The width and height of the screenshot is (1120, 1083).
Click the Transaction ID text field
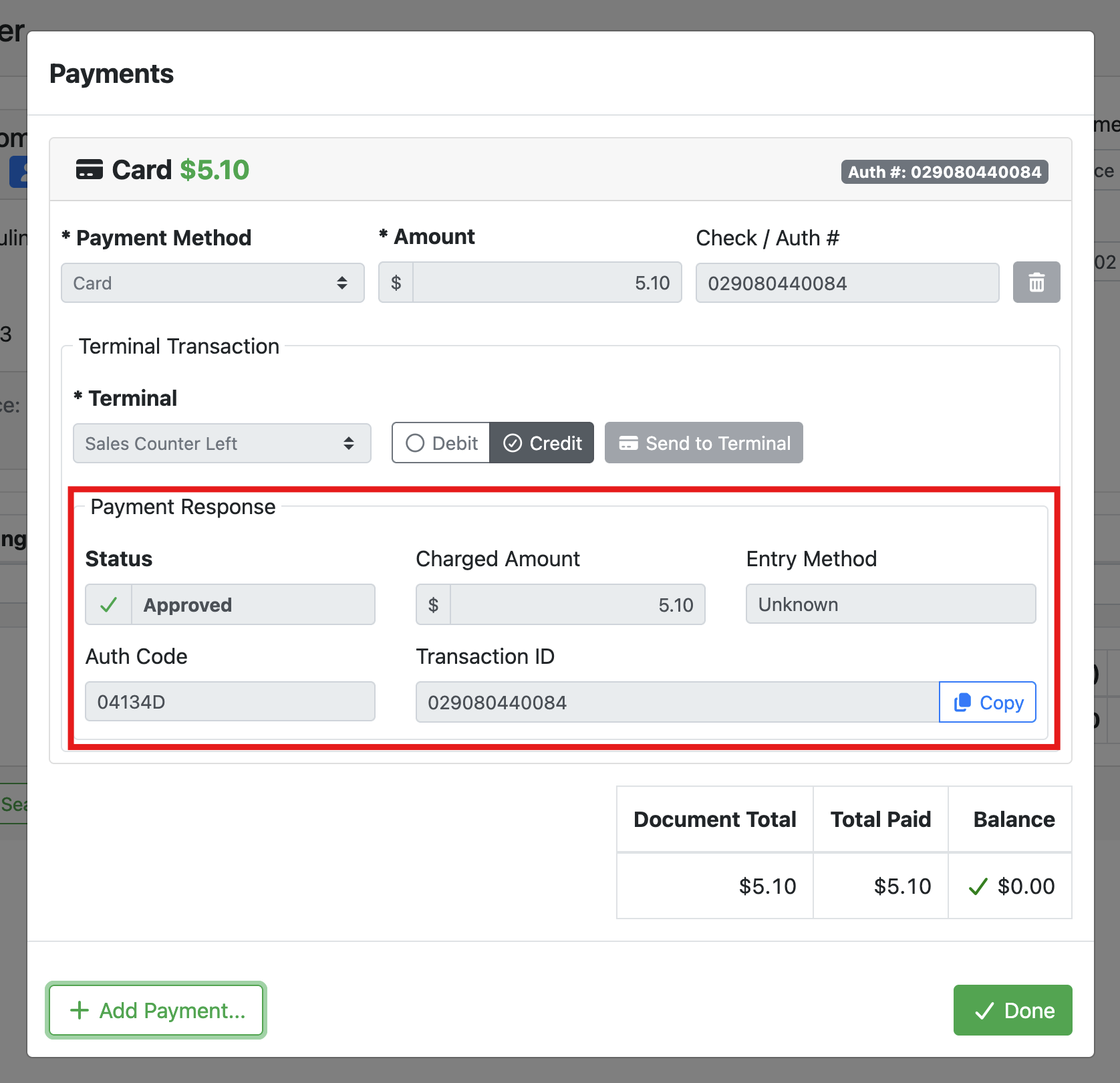(x=676, y=703)
